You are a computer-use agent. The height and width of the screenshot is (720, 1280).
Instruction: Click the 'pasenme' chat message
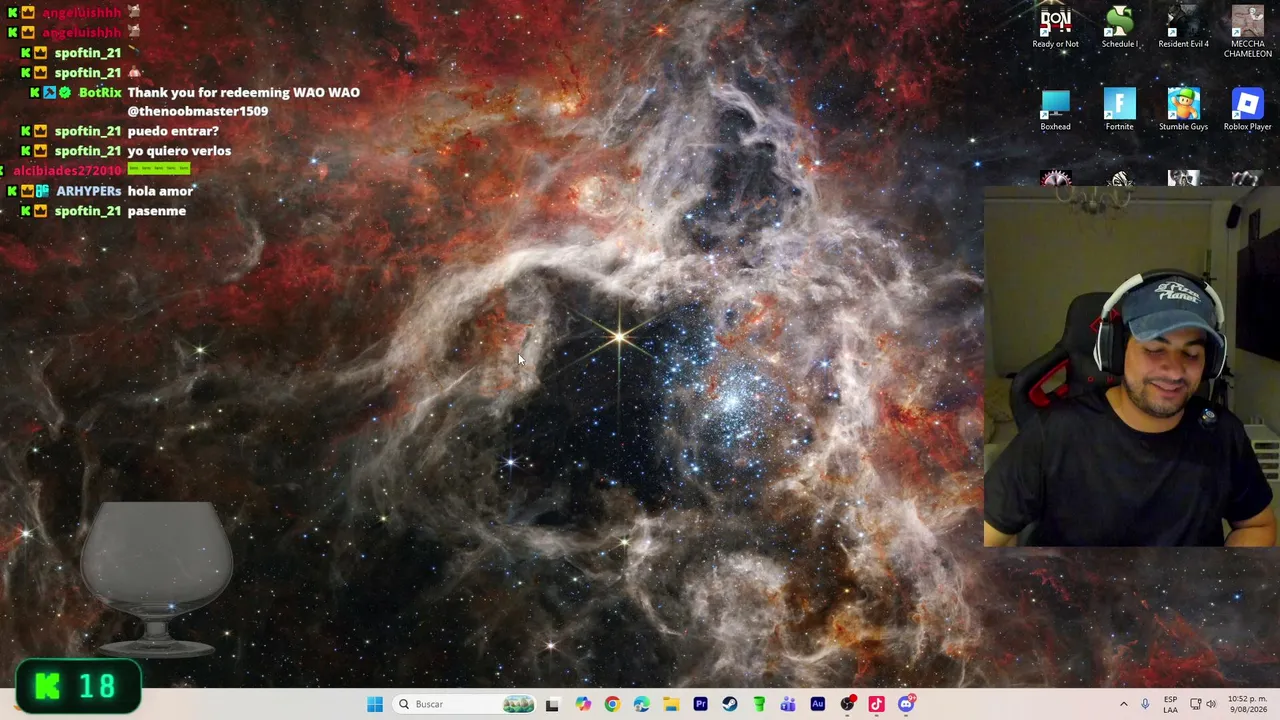point(157,211)
